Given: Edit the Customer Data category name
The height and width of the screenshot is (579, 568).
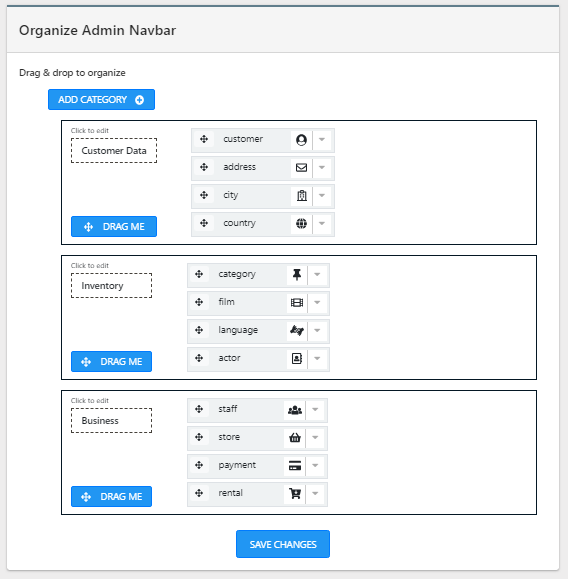Looking at the screenshot, I should tap(114, 150).
